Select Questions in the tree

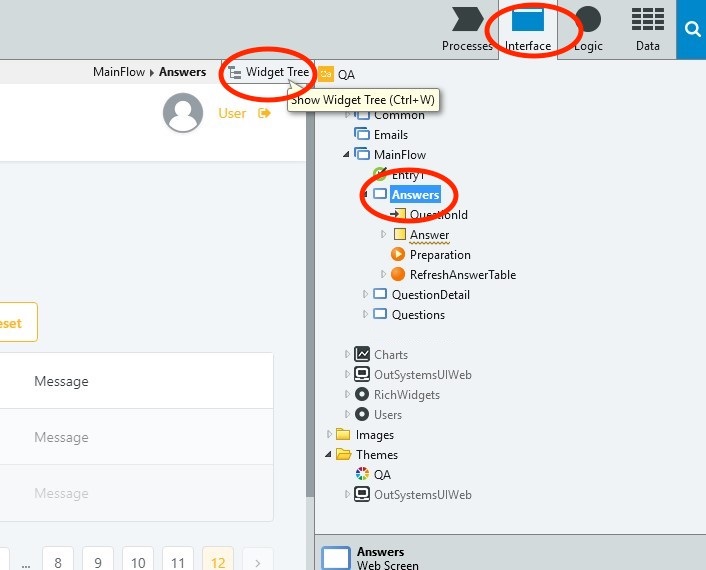(x=418, y=315)
